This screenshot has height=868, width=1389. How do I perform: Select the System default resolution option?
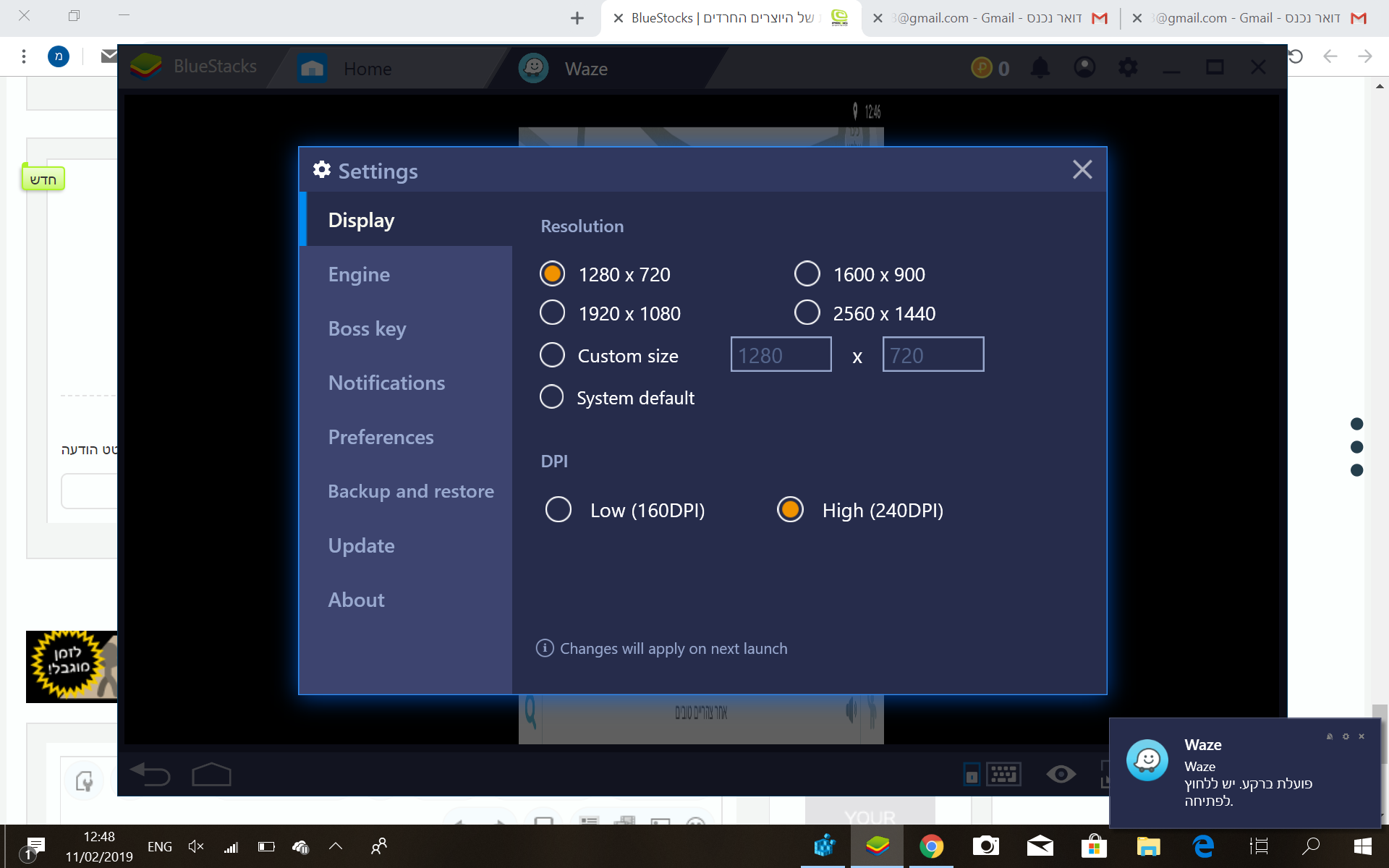(x=552, y=397)
